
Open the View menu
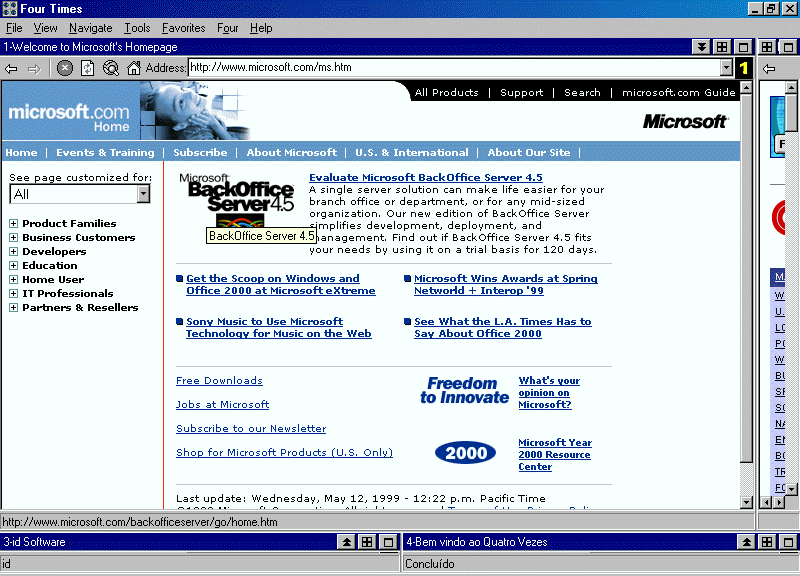click(x=45, y=28)
